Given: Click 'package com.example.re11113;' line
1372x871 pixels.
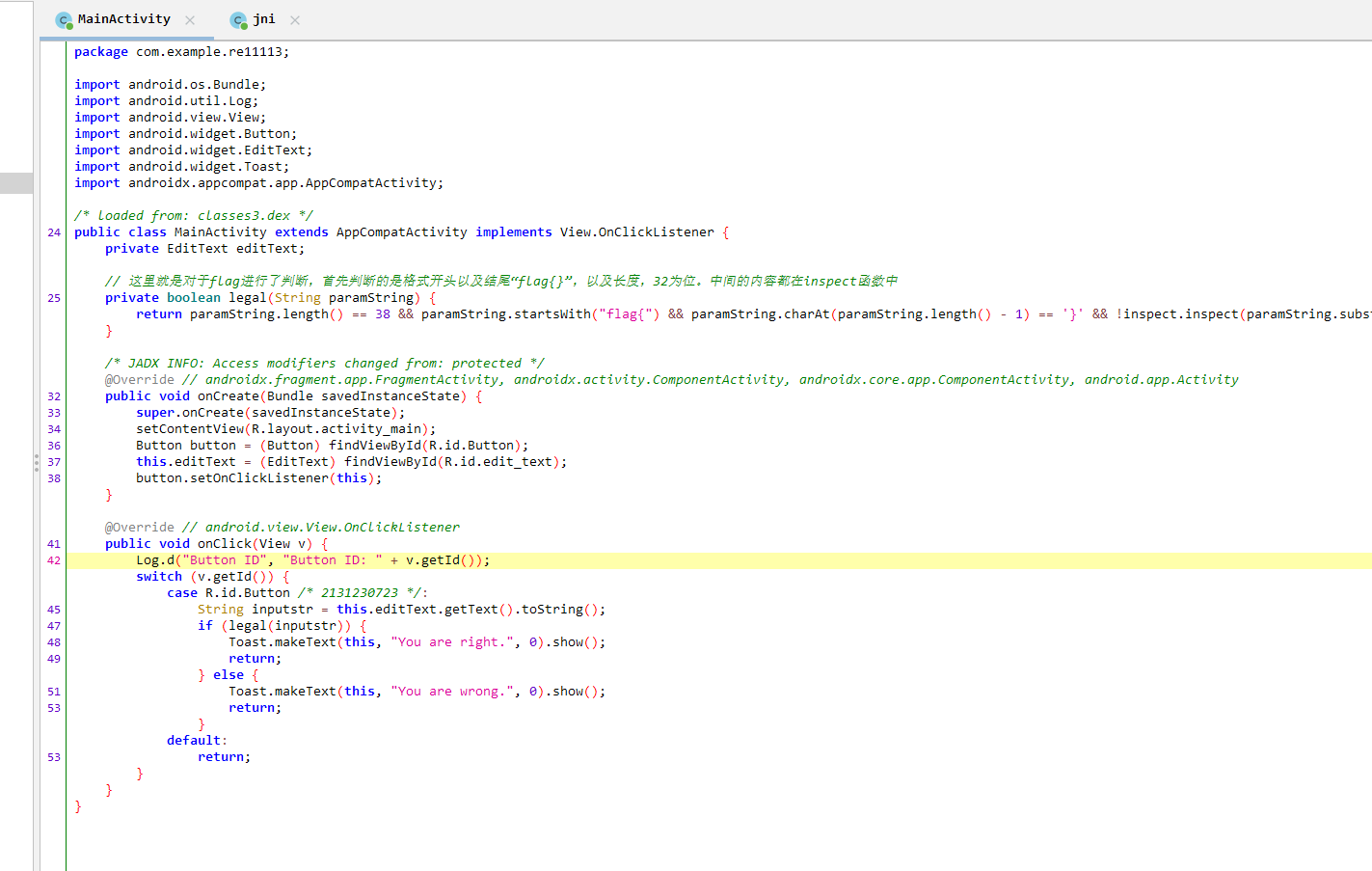Looking at the screenshot, I should pyautogui.click(x=181, y=52).
